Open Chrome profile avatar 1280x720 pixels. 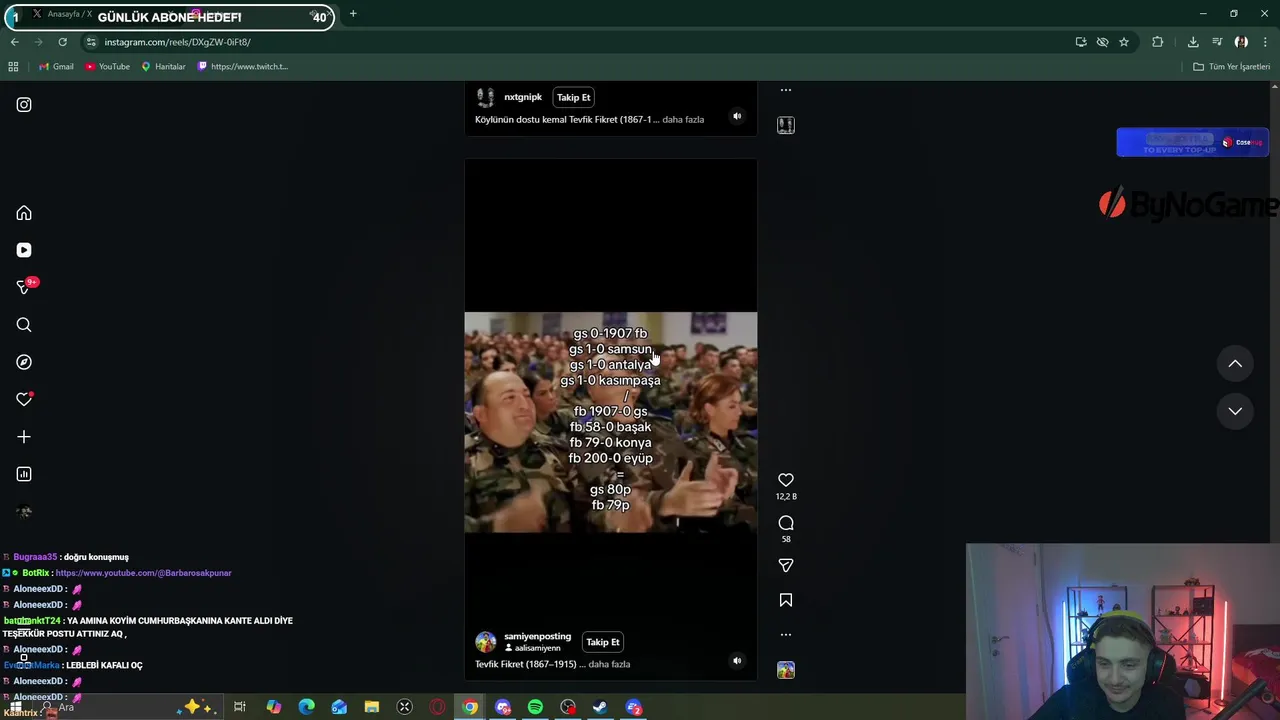tap(1241, 42)
